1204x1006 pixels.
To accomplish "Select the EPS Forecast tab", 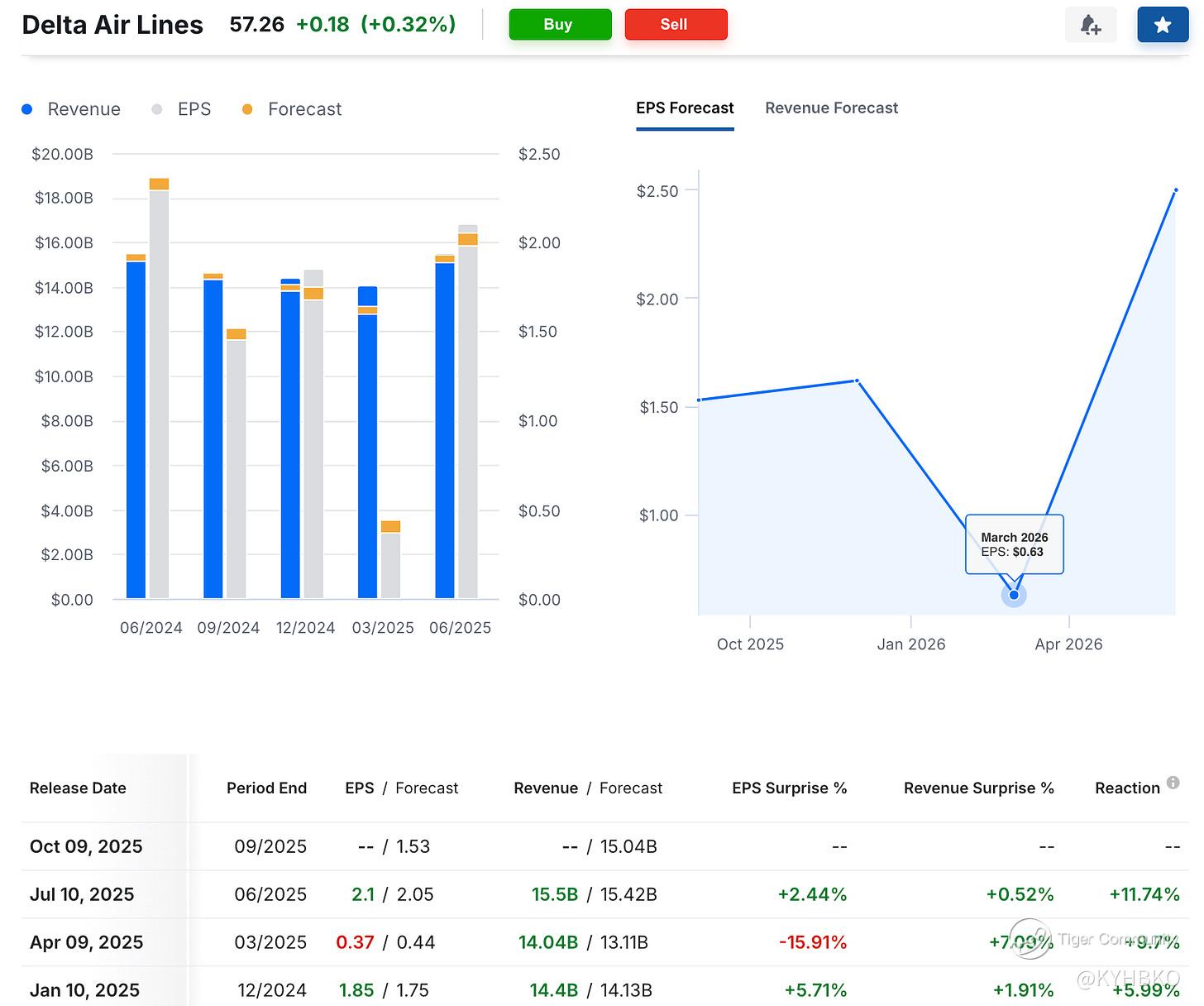I will tap(685, 108).
